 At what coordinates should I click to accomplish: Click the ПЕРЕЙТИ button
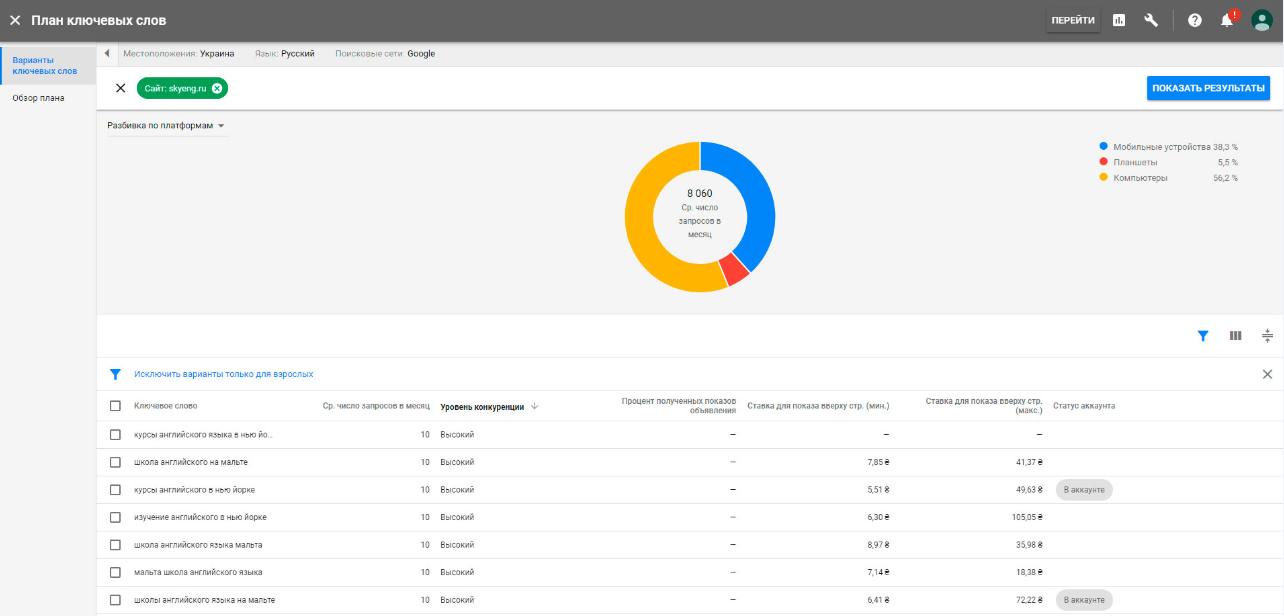[1073, 20]
